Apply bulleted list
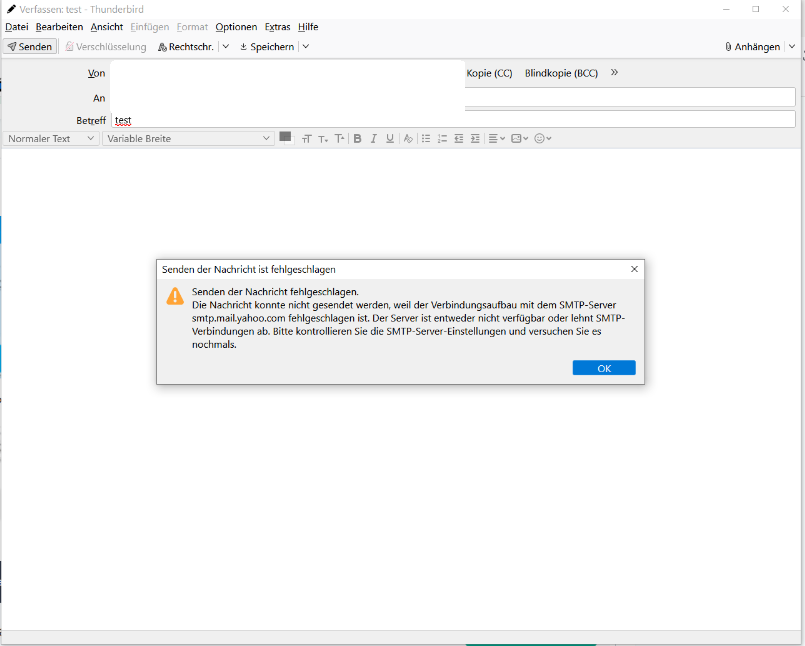Screen dimensions: 805x646 click(426, 139)
